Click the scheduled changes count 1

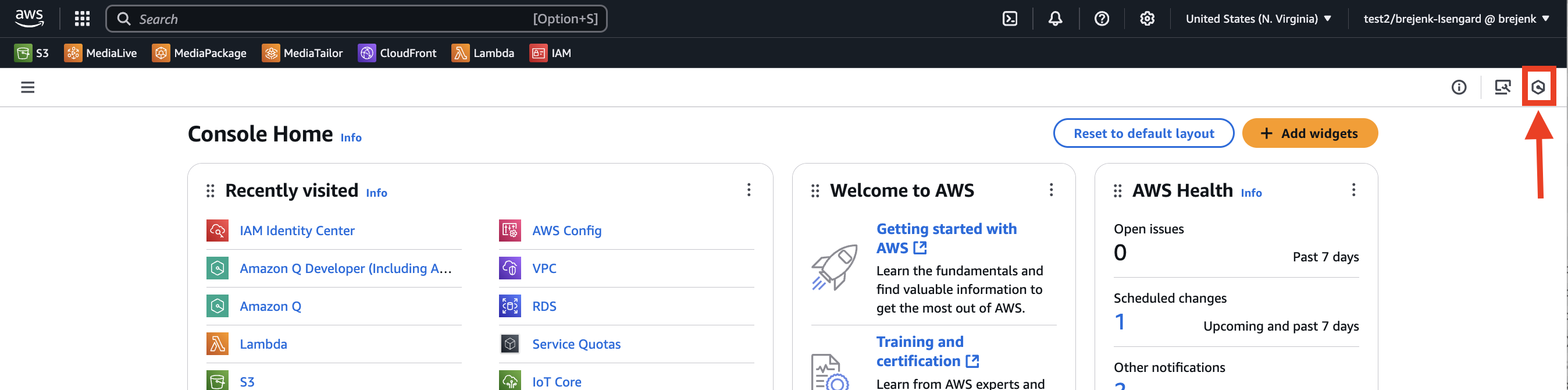click(1120, 322)
